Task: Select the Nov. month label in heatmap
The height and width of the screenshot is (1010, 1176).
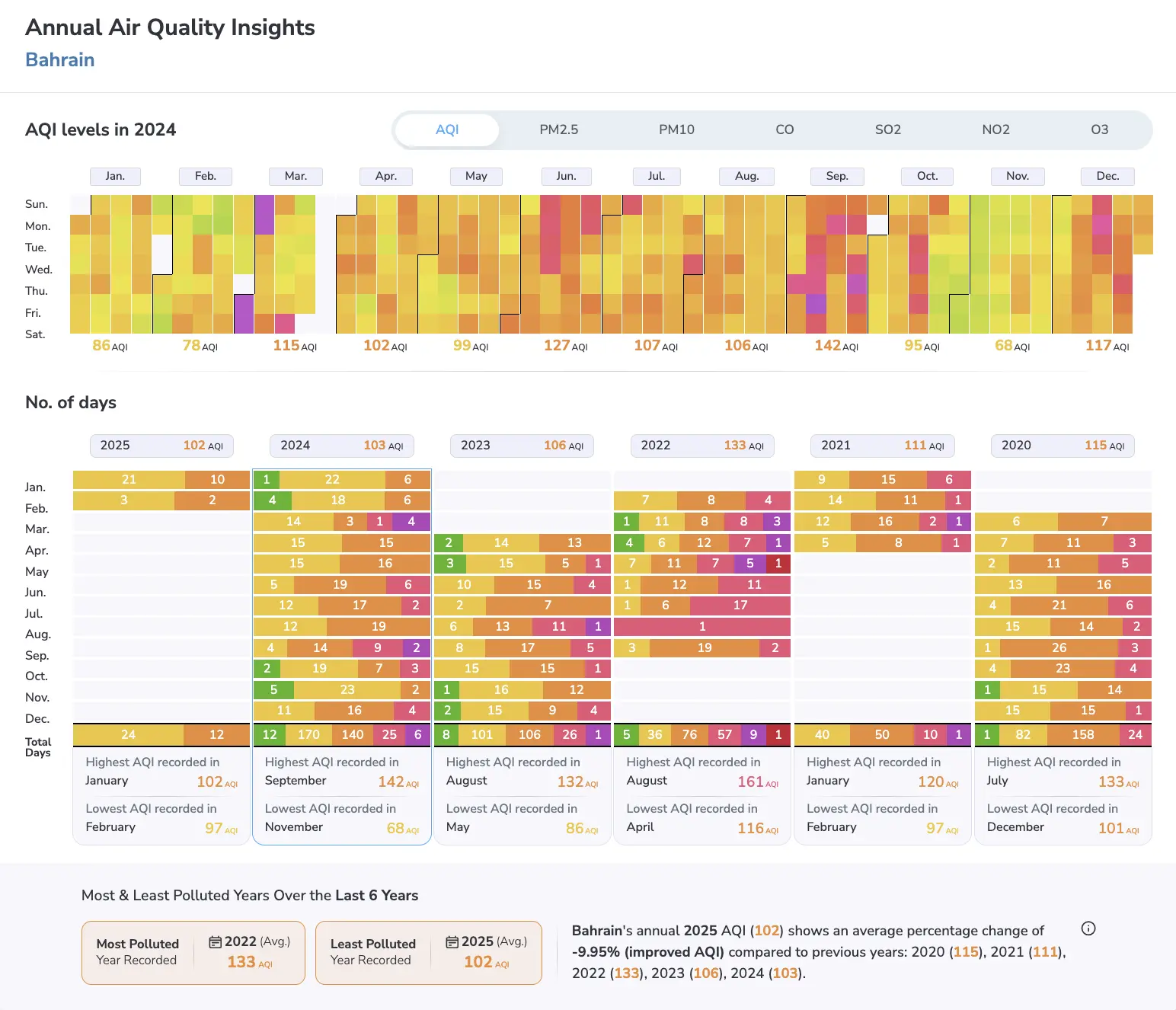Action: (1018, 176)
